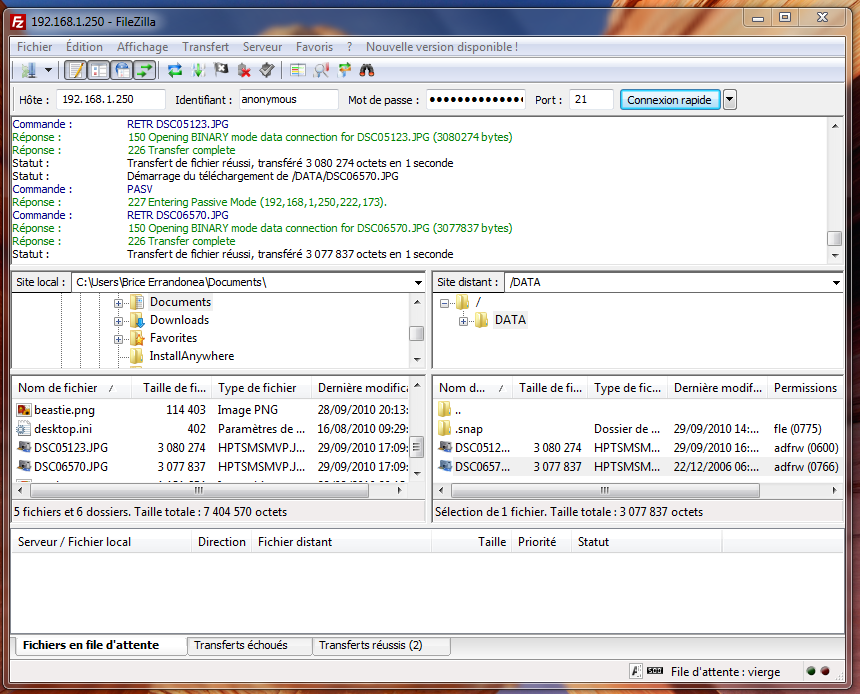Toggle the message log display
This screenshot has height=694, width=860.
[x=75, y=70]
